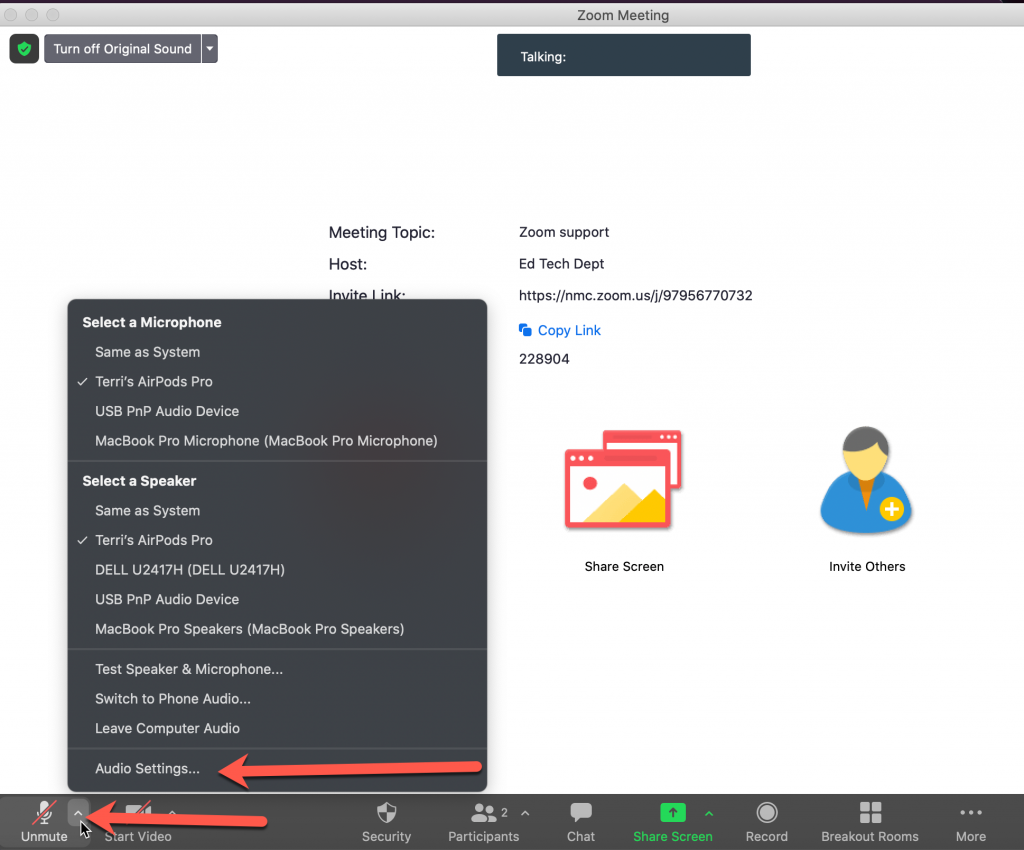Click the Share Screen caption under the picture
The width and height of the screenshot is (1024, 850).
click(624, 567)
